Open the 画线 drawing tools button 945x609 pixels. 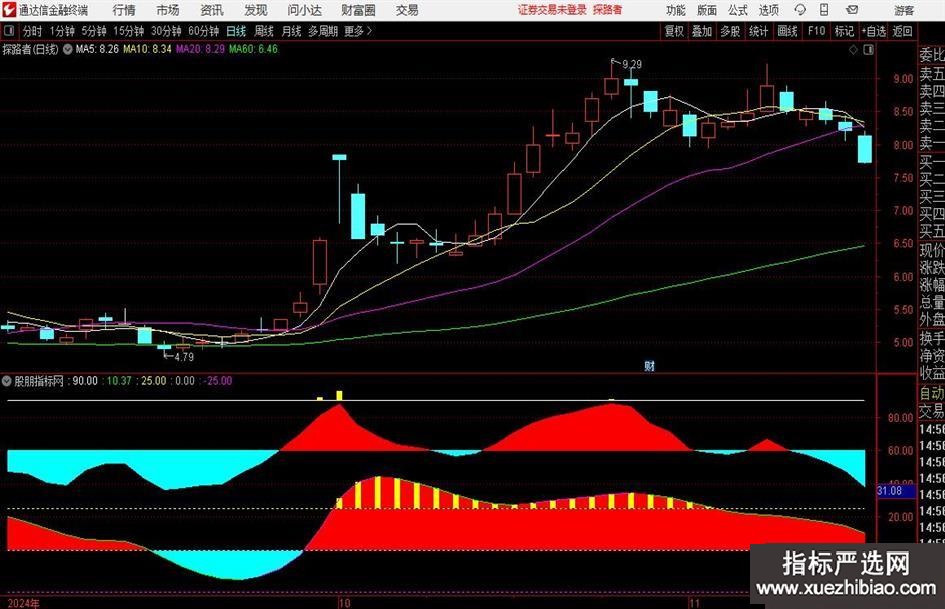coord(787,31)
